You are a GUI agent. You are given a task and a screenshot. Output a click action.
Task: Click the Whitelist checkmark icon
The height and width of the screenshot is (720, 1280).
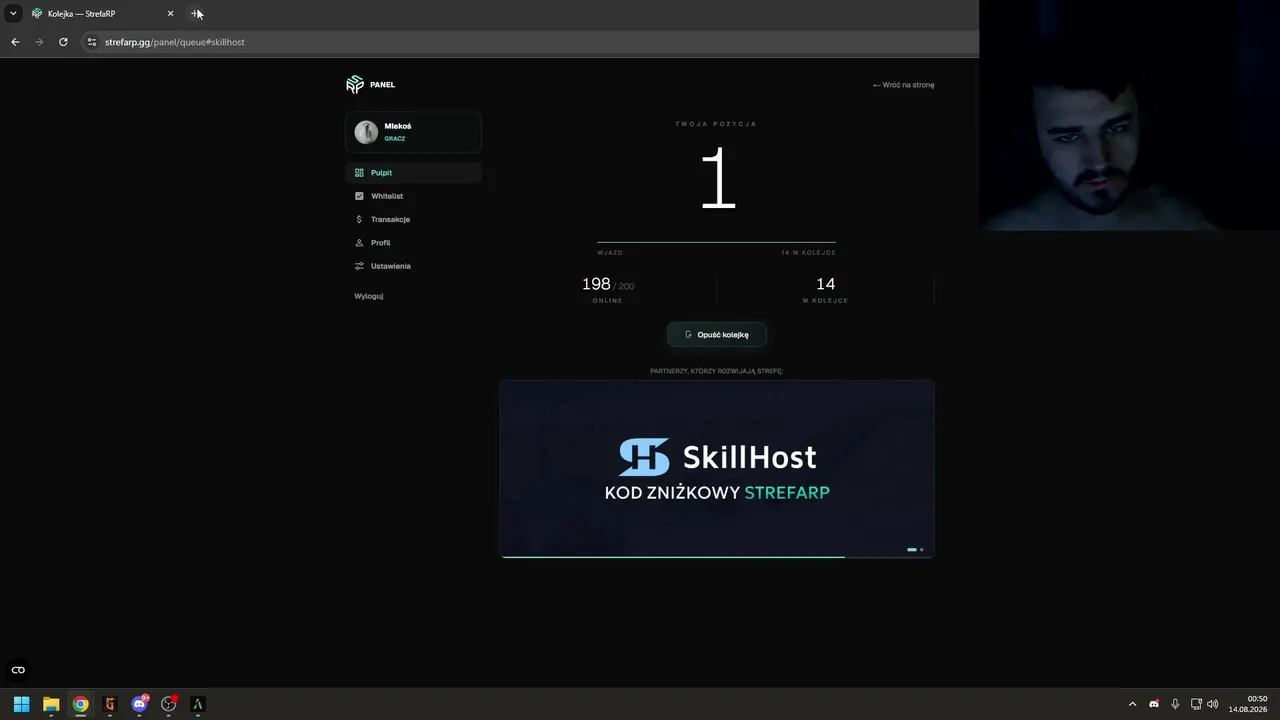[359, 196]
